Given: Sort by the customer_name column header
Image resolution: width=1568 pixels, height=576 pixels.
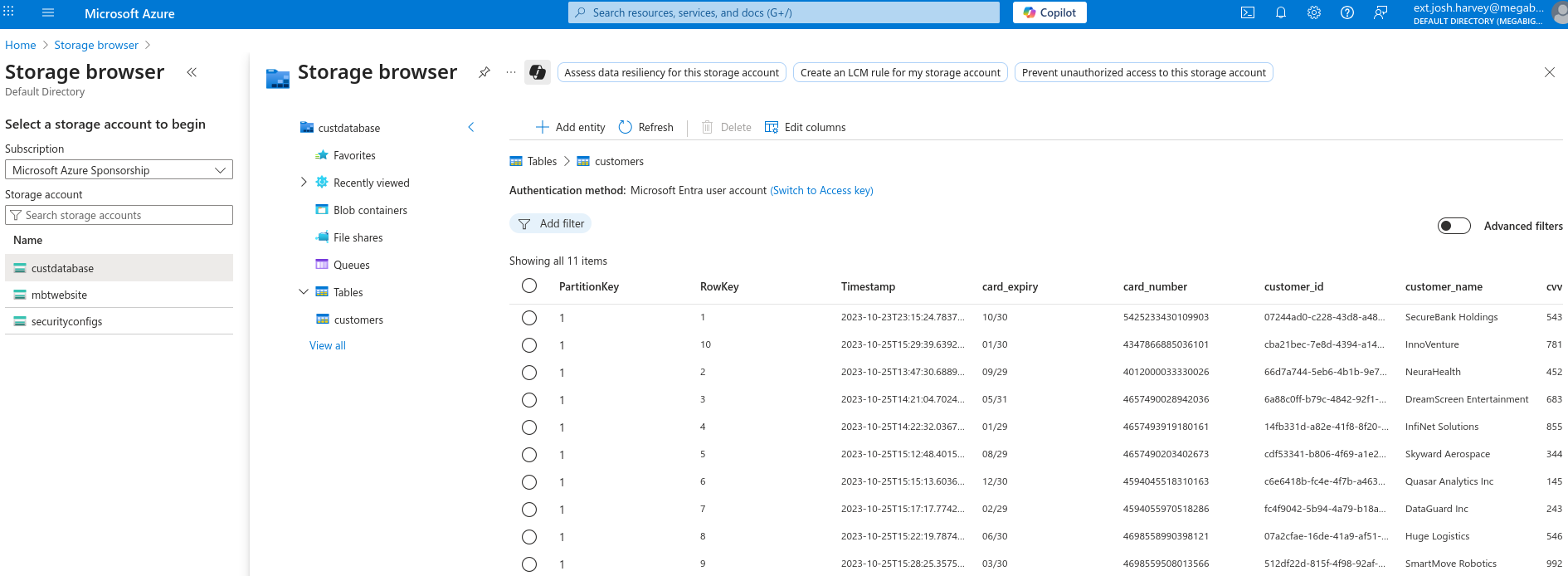Looking at the screenshot, I should point(1444,286).
